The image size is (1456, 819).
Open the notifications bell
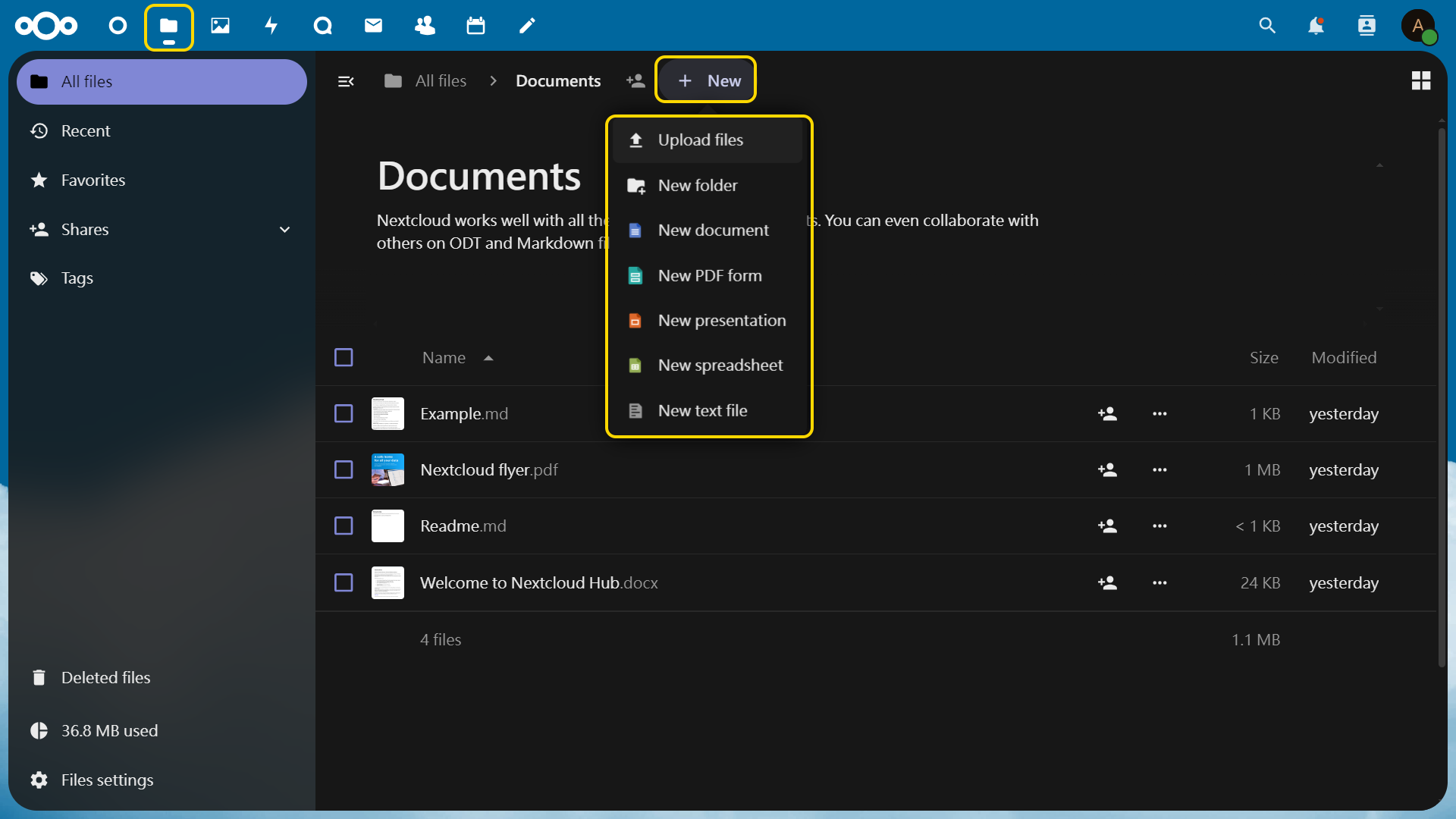(1316, 26)
